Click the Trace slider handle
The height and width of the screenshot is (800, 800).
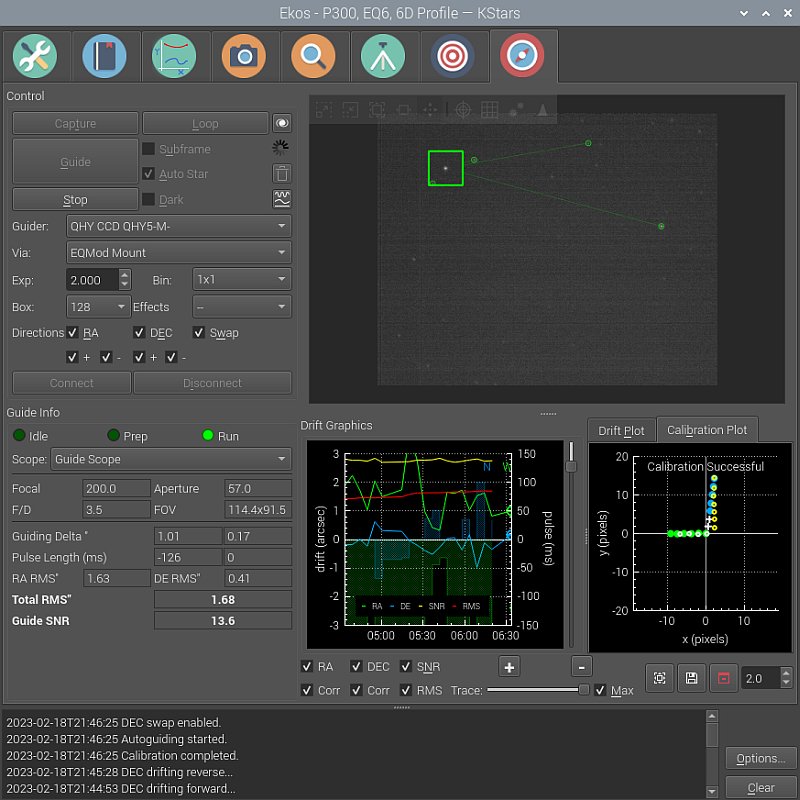tap(583, 690)
